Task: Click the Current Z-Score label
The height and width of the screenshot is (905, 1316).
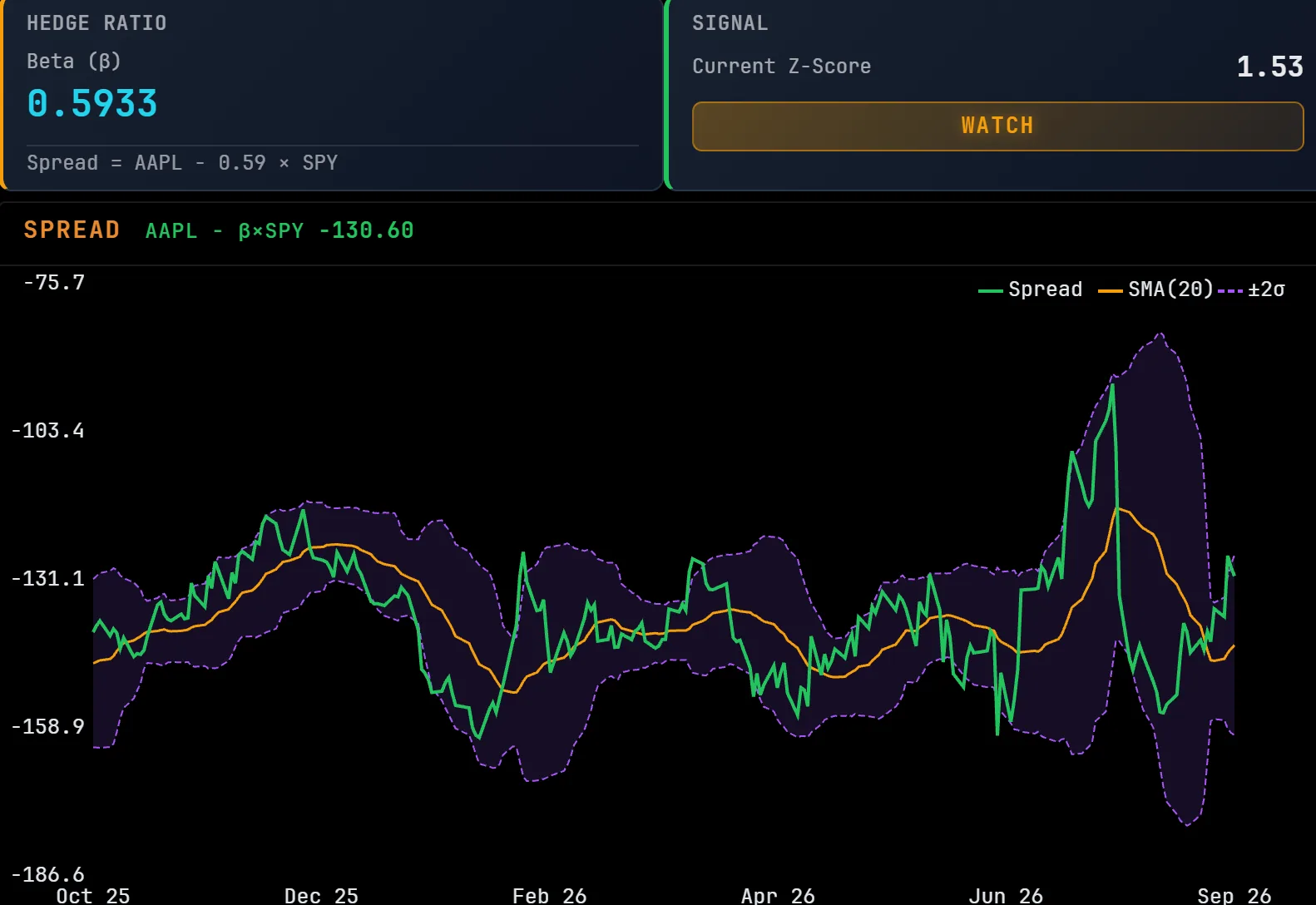Action: point(781,67)
